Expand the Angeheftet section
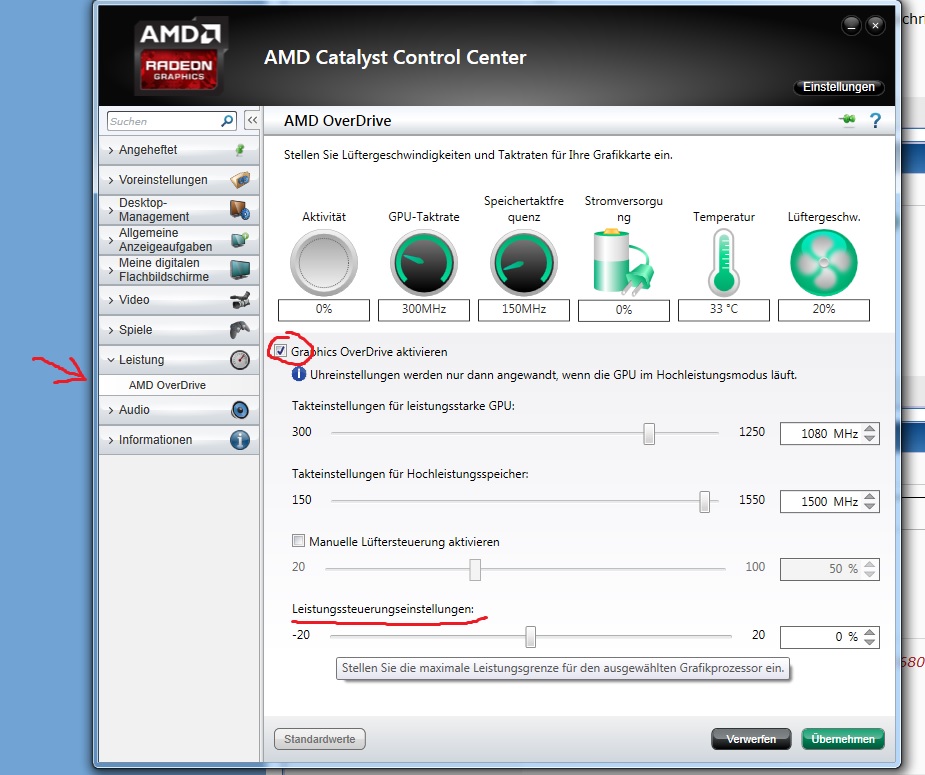The width and height of the screenshot is (925, 775). [x=111, y=150]
